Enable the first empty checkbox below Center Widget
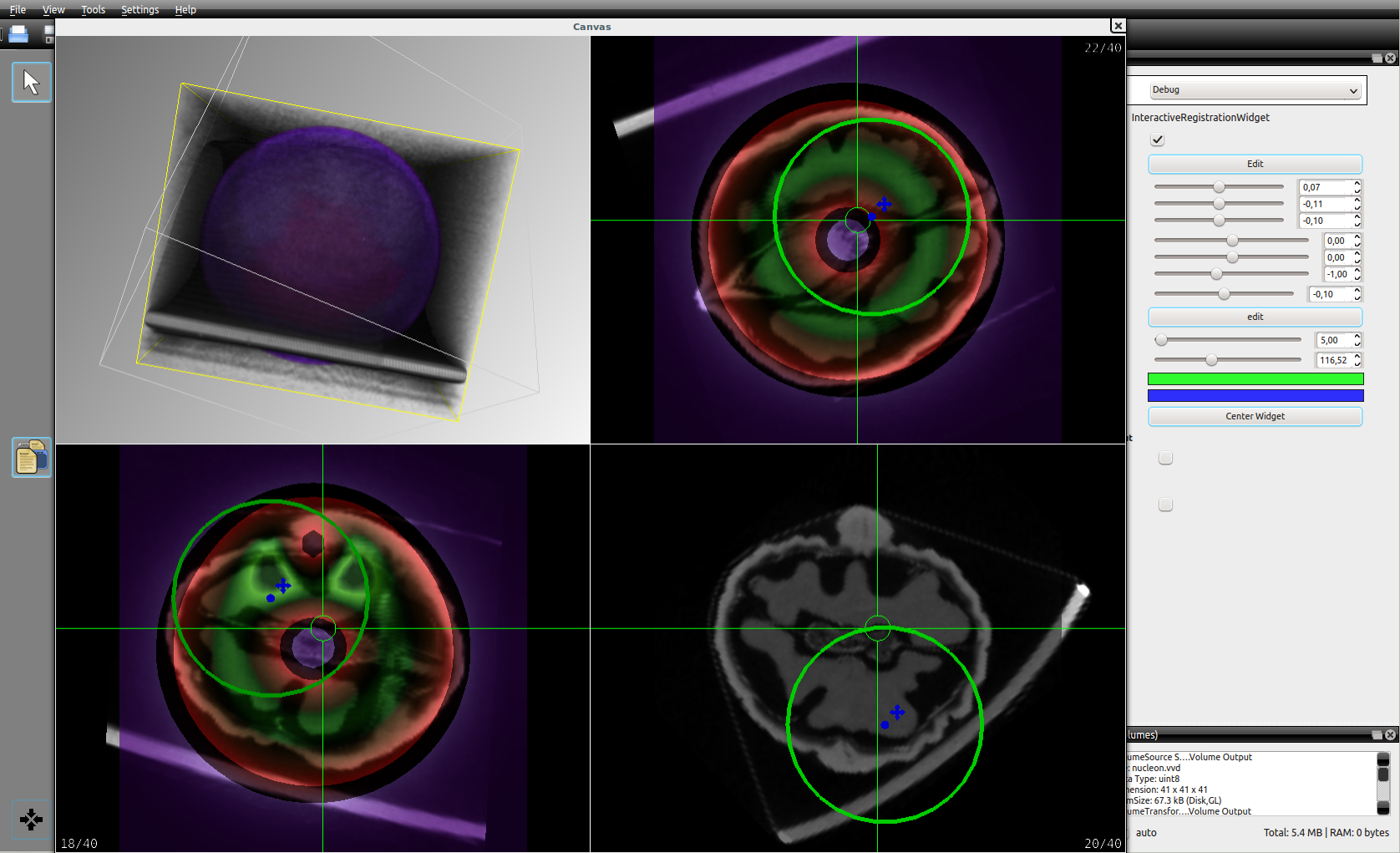The height and width of the screenshot is (853, 1400). coord(1165,458)
